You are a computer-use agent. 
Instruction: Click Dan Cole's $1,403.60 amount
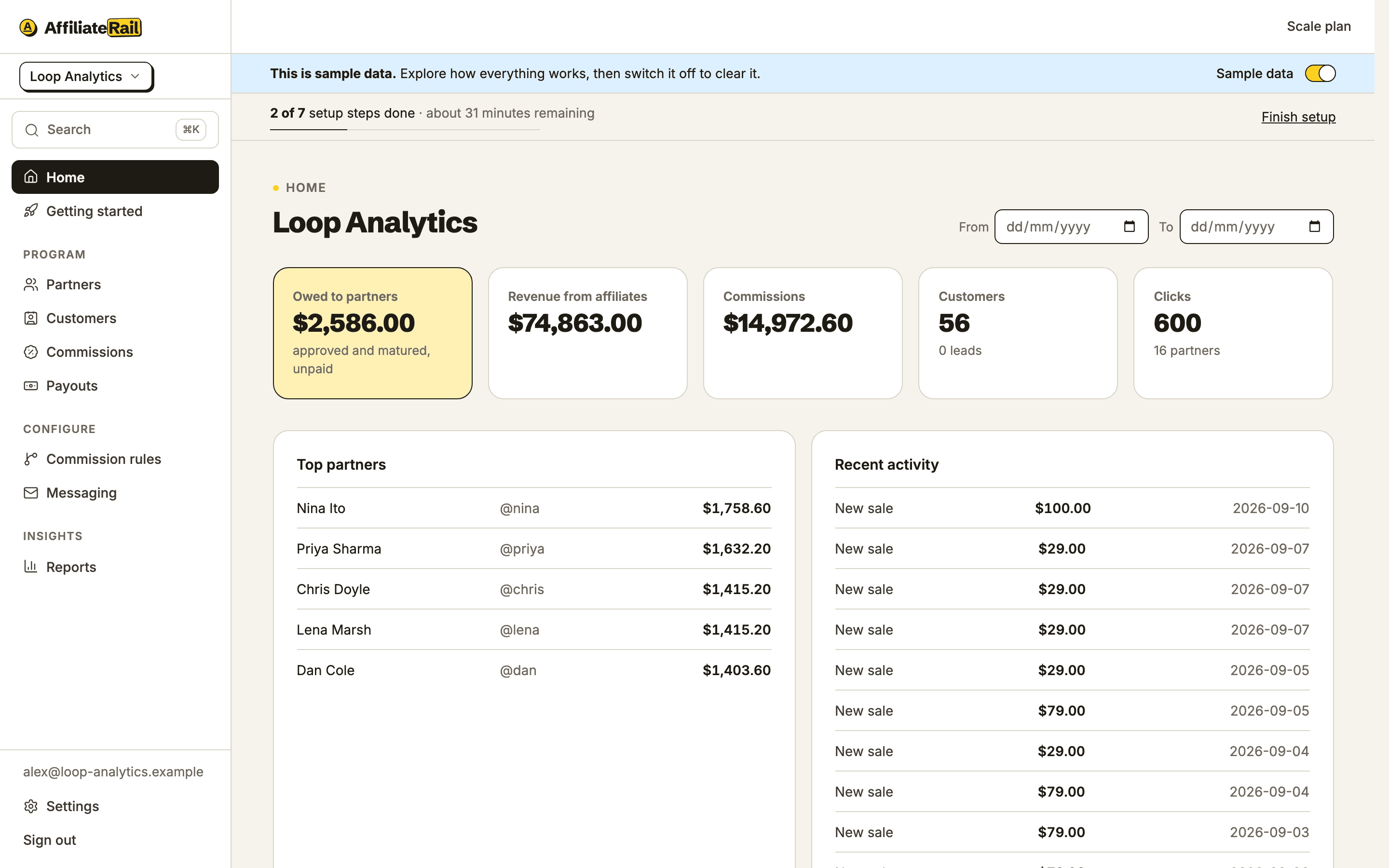pyautogui.click(x=736, y=670)
